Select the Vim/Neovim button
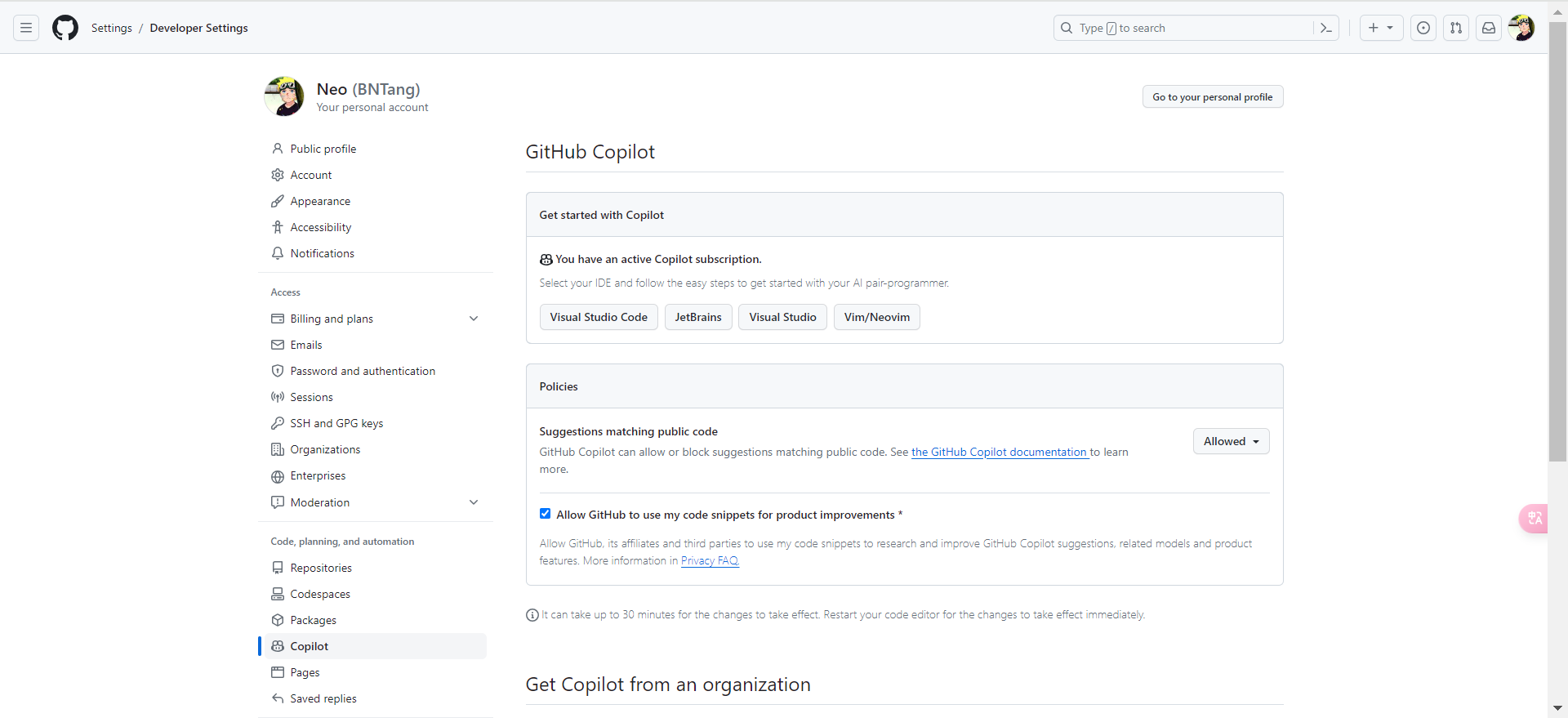 pyautogui.click(x=877, y=317)
